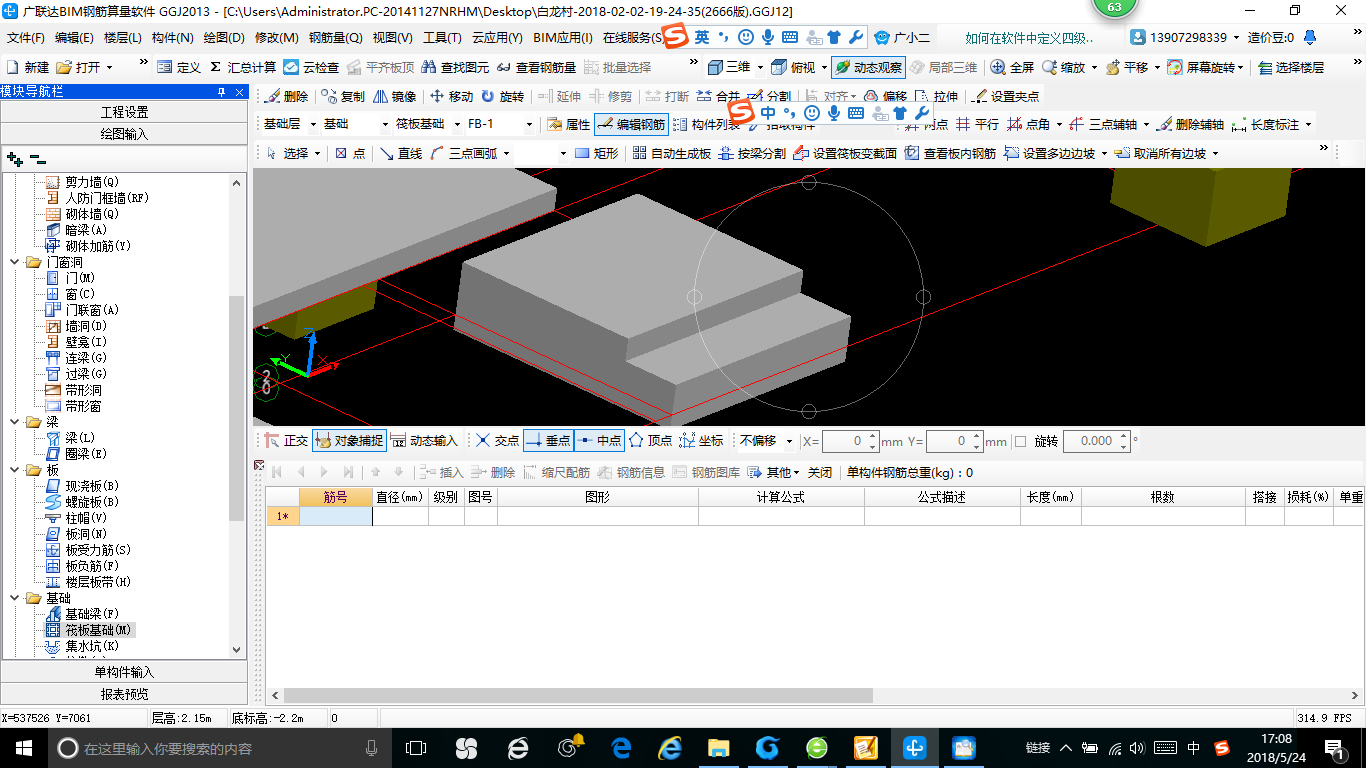Click the 全屏 full screen icon
1366x768 pixels.
pyautogui.click(x=1012, y=67)
